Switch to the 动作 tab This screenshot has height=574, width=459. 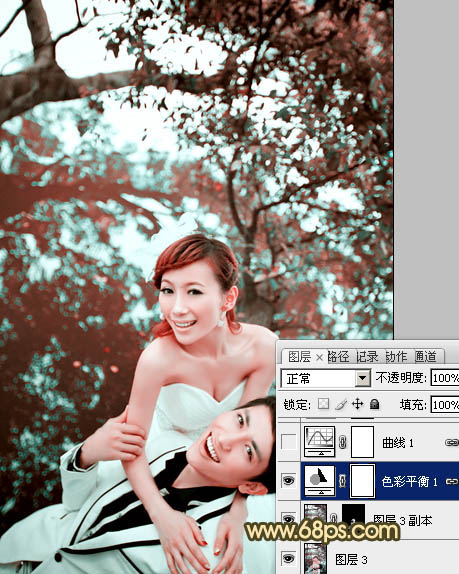coord(396,357)
